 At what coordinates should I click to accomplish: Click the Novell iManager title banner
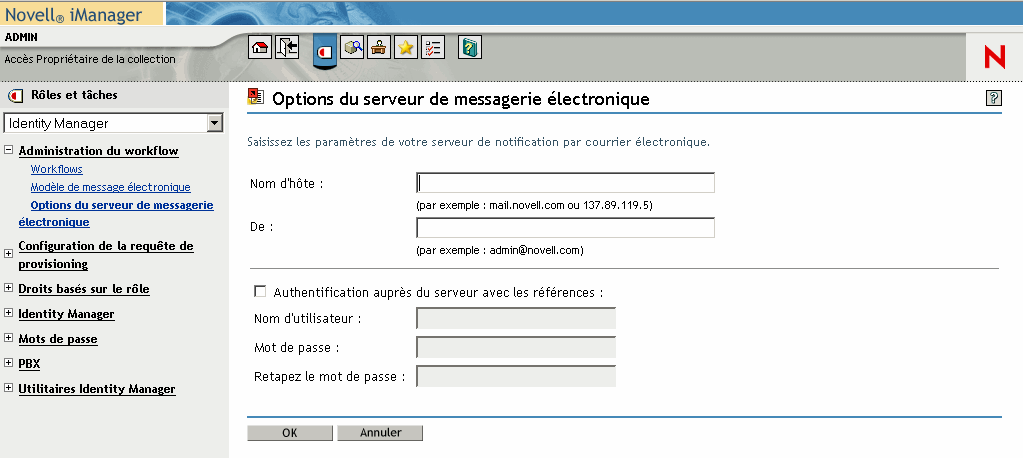74,14
